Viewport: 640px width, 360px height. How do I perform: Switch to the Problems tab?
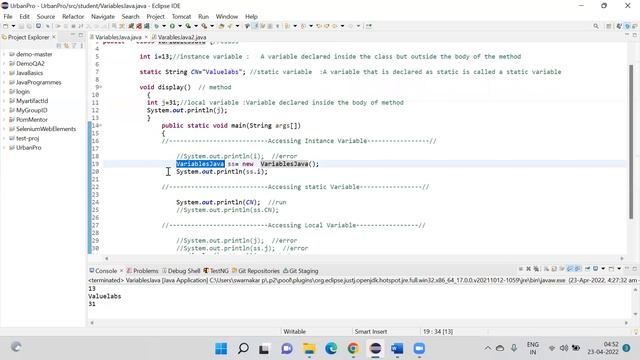pyautogui.click(x=142, y=271)
